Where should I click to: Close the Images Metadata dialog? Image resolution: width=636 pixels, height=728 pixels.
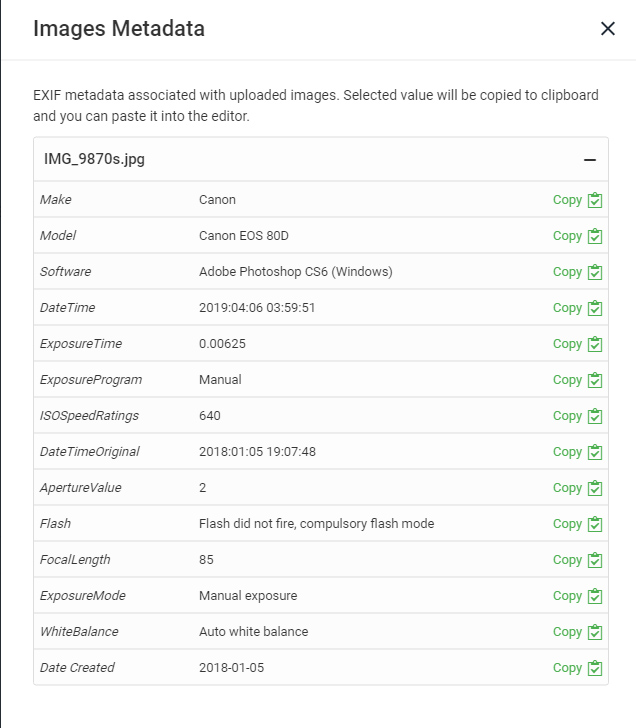(x=607, y=29)
